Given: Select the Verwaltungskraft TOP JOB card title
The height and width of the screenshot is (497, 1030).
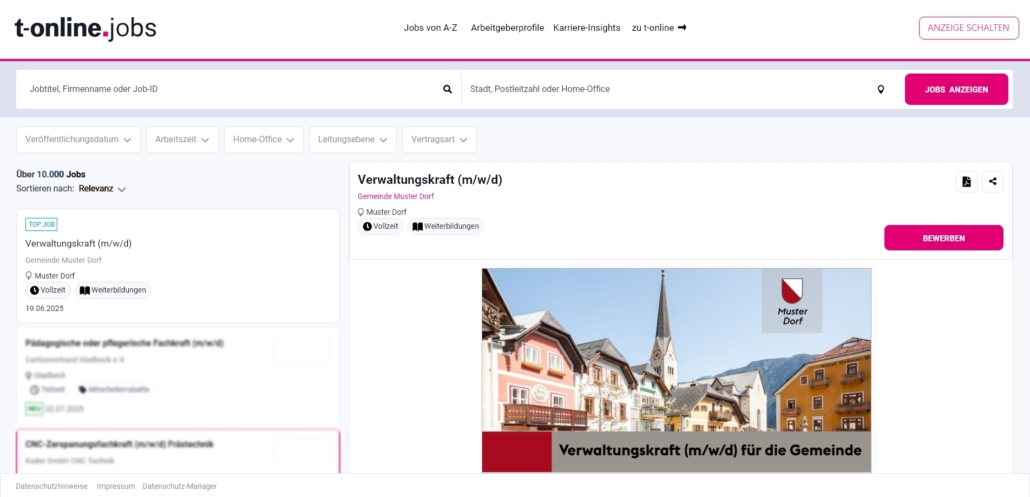Looking at the screenshot, I should 79,244.
